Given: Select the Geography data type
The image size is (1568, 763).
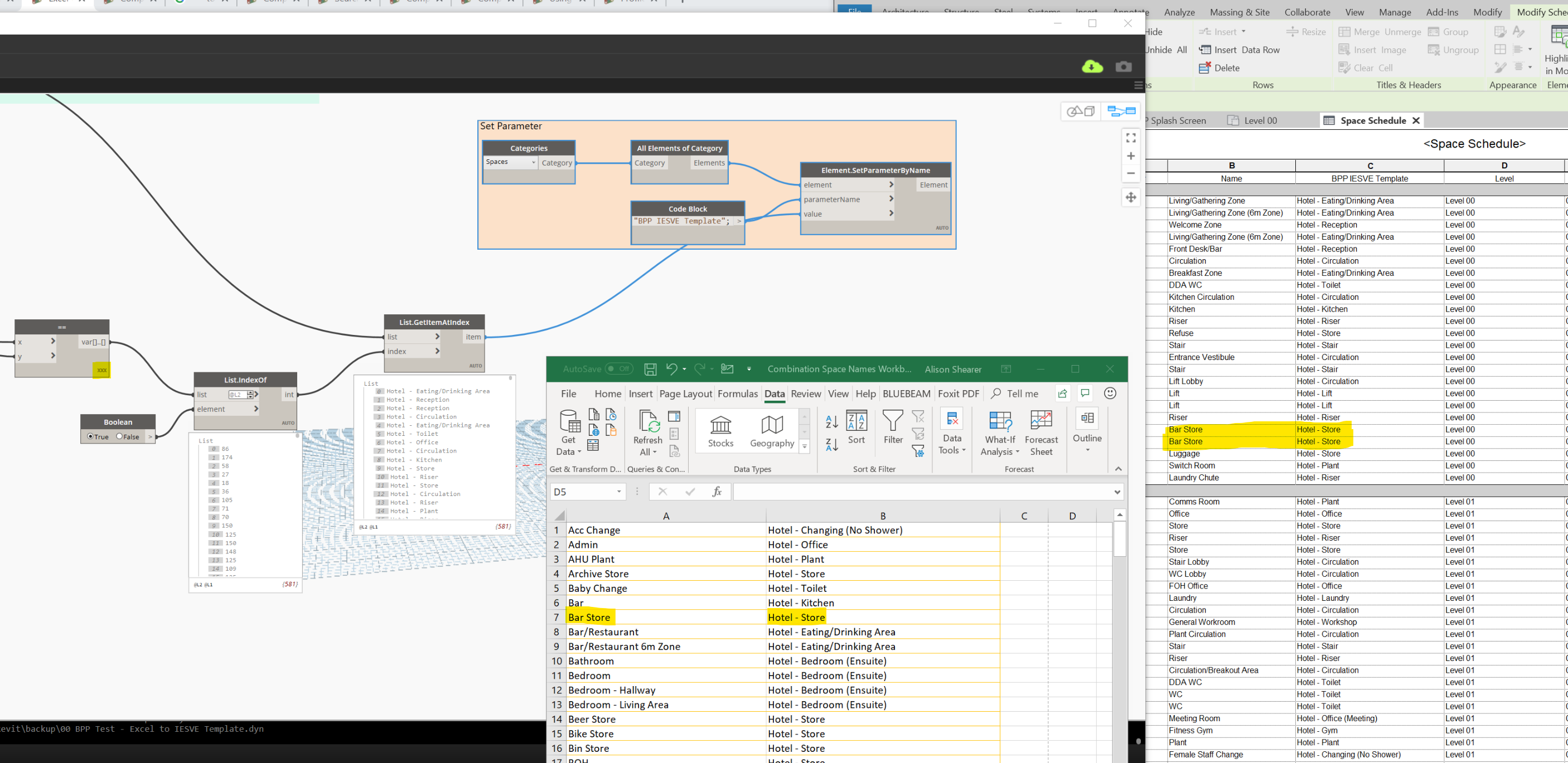Looking at the screenshot, I should pyautogui.click(x=772, y=431).
